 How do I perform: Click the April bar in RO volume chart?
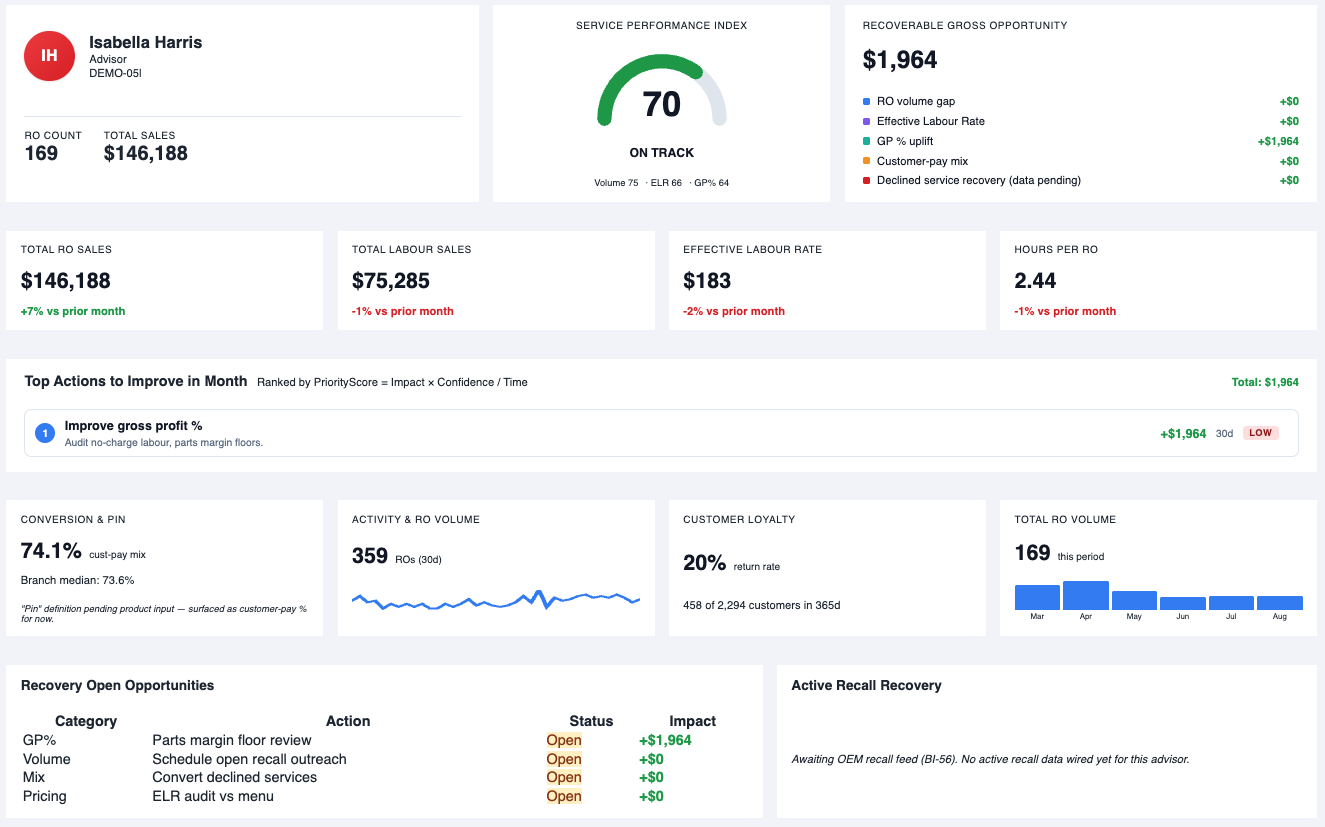pyautogui.click(x=1085, y=595)
